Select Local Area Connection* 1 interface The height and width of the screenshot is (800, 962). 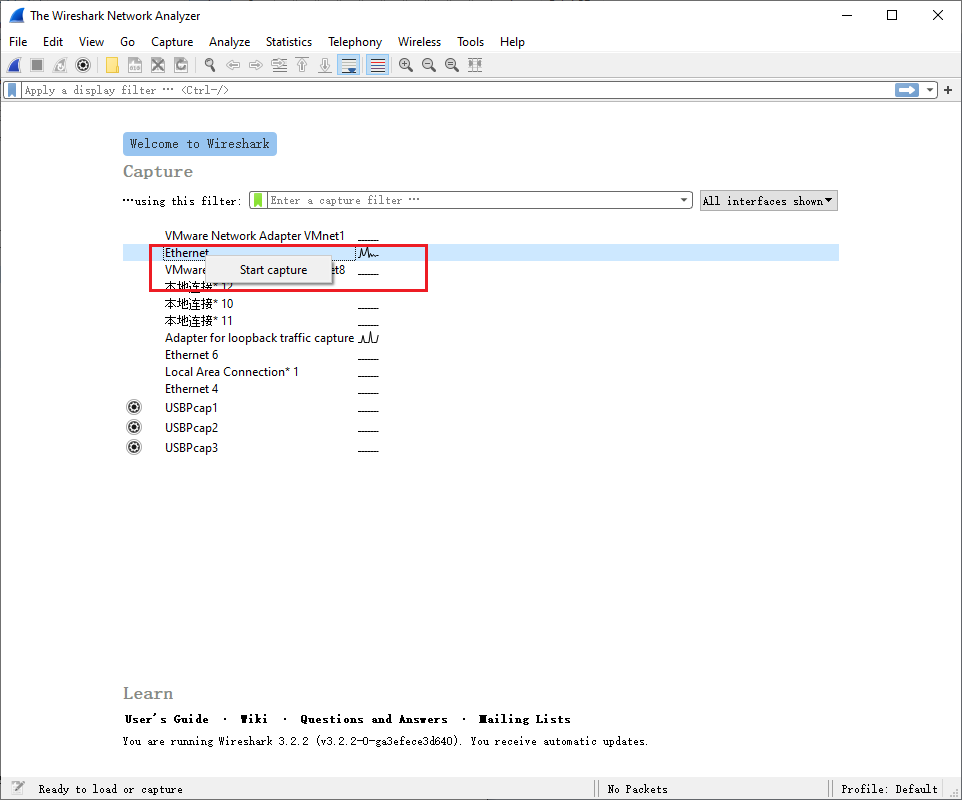coord(231,372)
